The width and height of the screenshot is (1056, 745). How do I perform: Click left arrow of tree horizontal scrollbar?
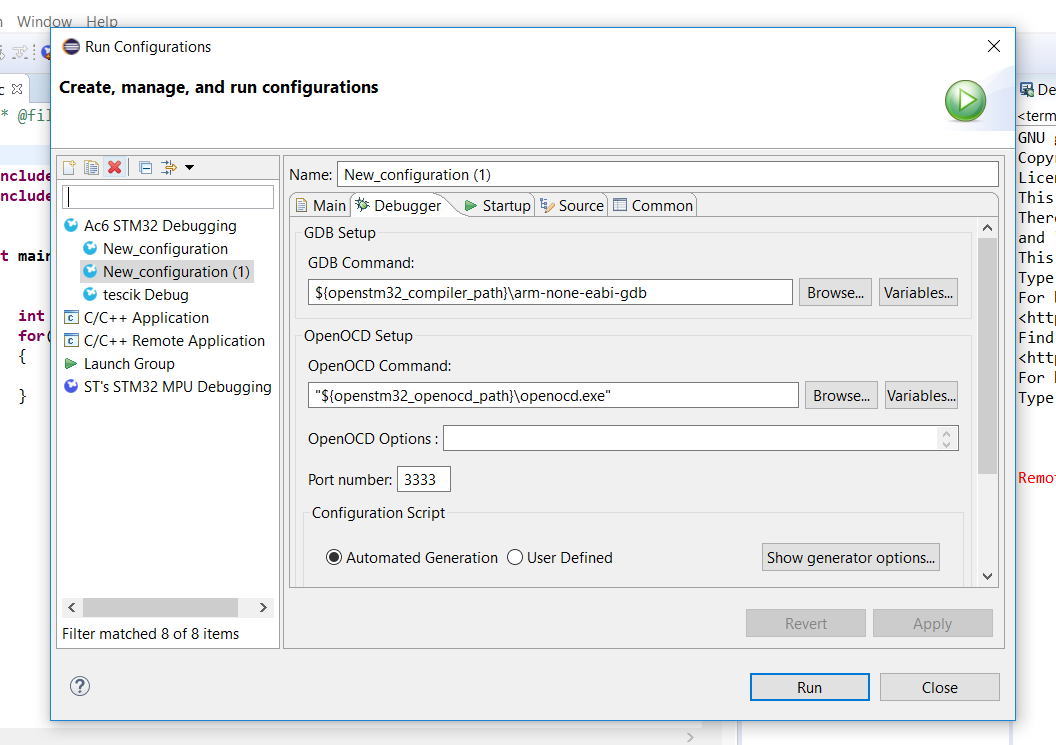click(x=72, y=607)
